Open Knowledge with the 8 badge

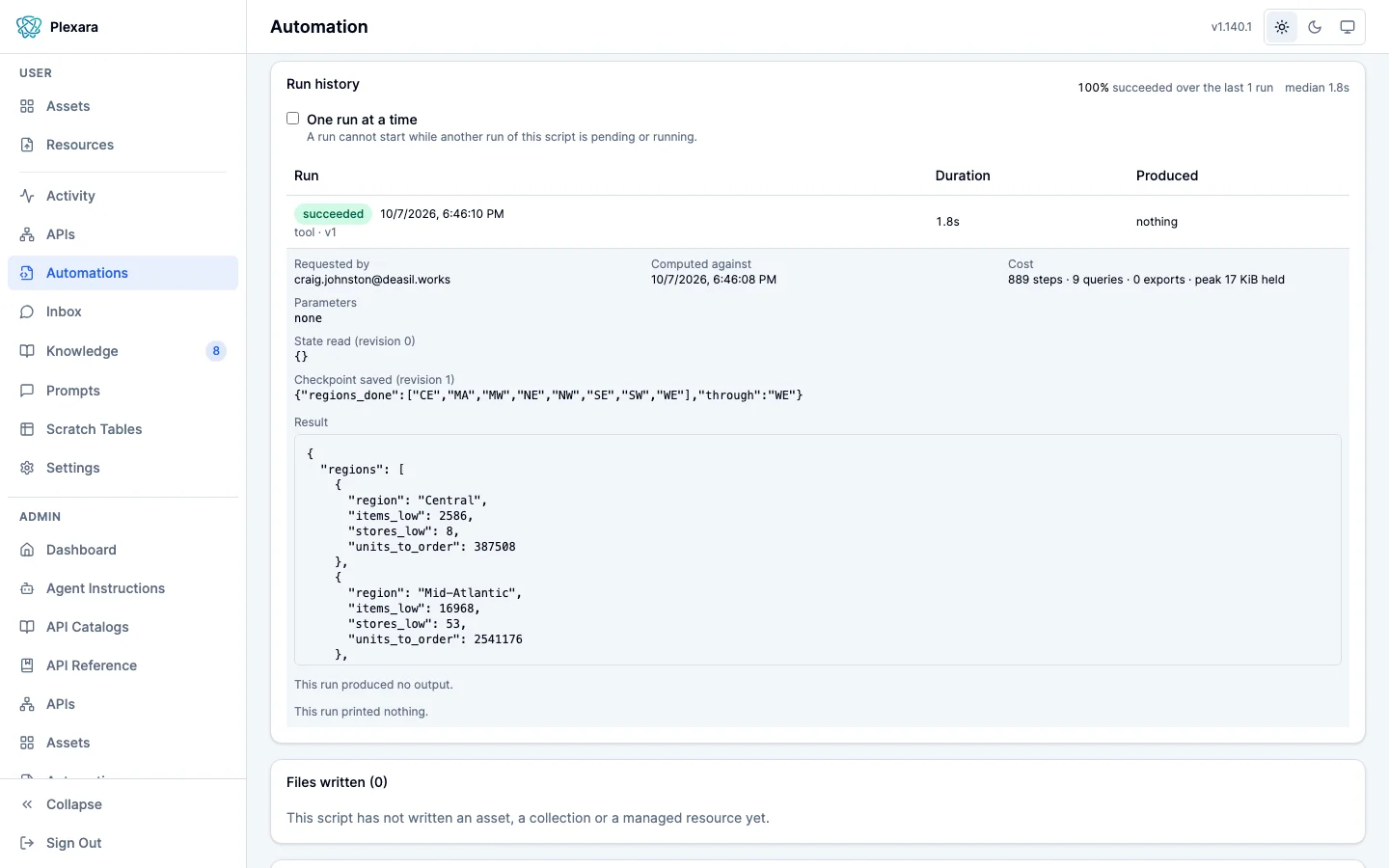(x=123, y=351)
